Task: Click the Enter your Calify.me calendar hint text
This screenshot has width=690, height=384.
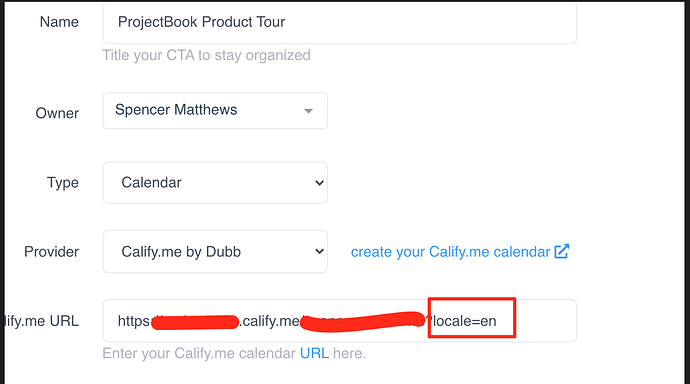Action: [x=199, y=353]
